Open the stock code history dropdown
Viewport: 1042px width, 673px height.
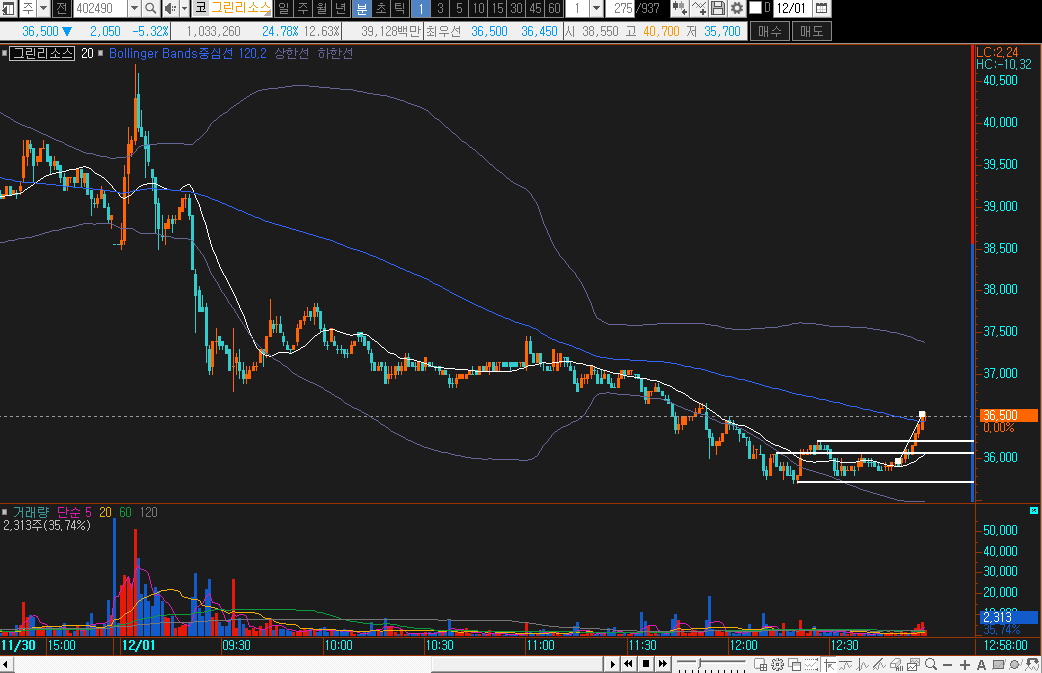point(134,8)
